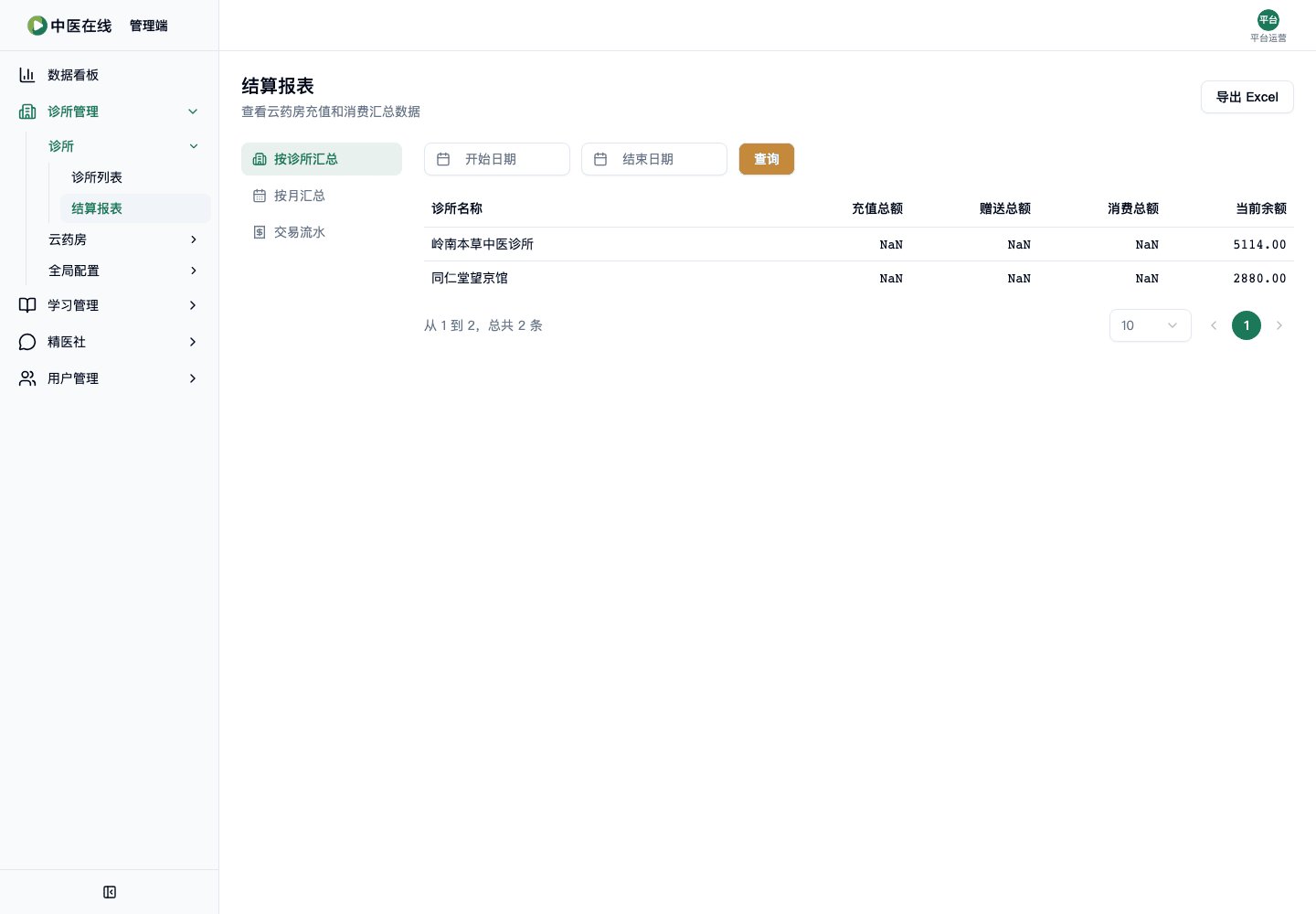Screen dimensions: 1316x914
Task: Click the 充值总额 column header
Action: 877,208
